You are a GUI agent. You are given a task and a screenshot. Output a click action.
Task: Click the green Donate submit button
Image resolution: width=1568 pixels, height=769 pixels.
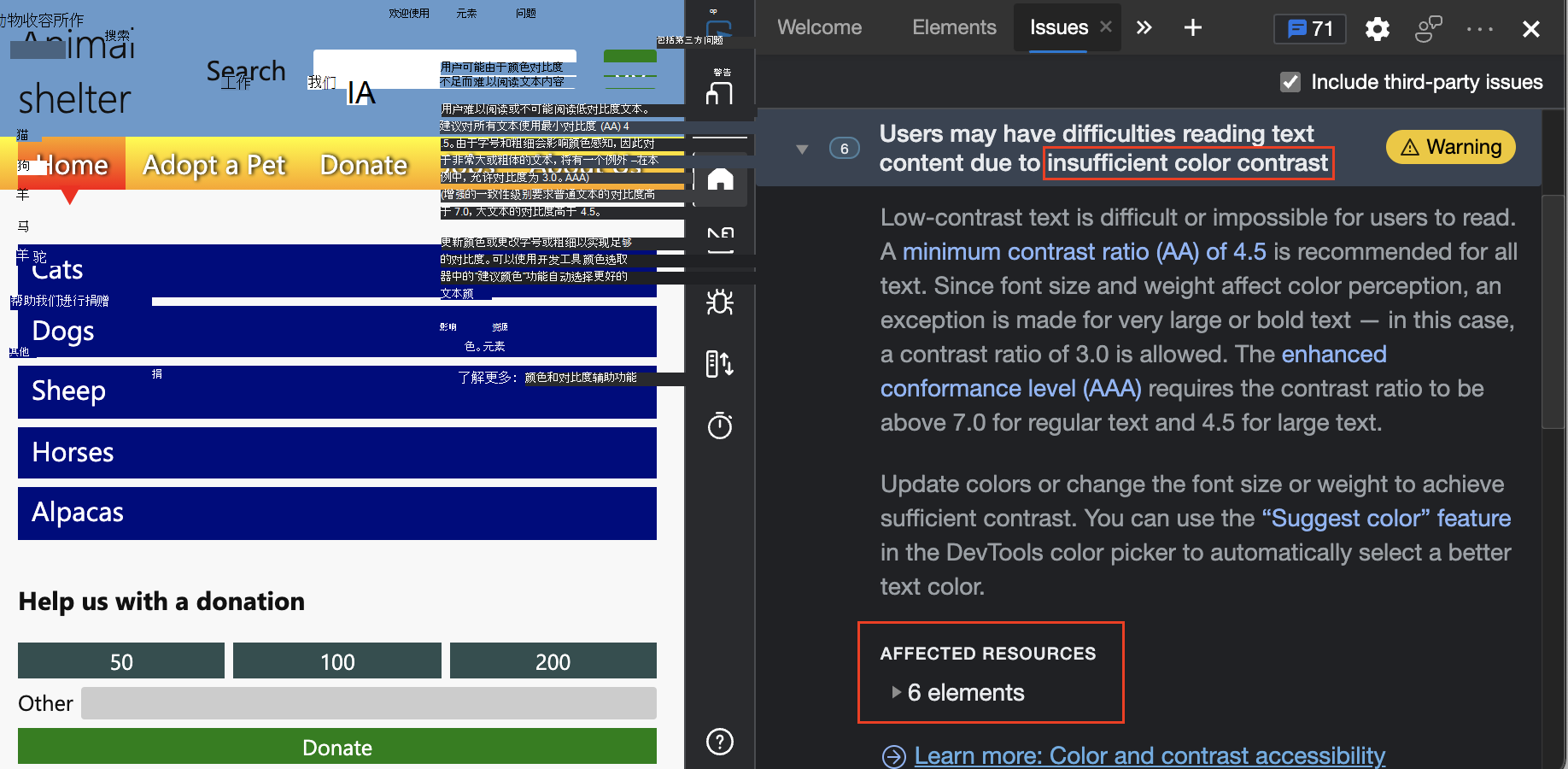pos(337,746)
